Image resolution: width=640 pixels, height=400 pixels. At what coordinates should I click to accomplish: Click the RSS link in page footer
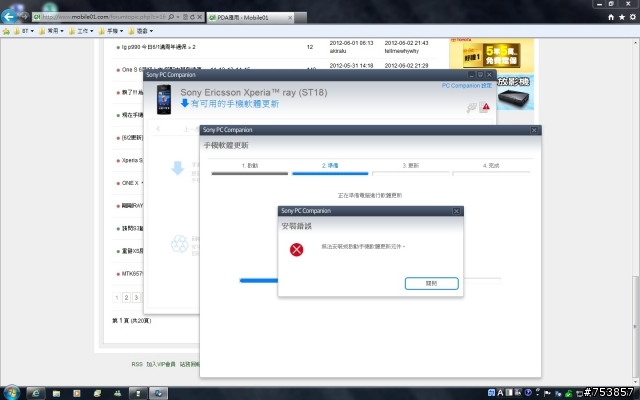[x=137, y=364]
